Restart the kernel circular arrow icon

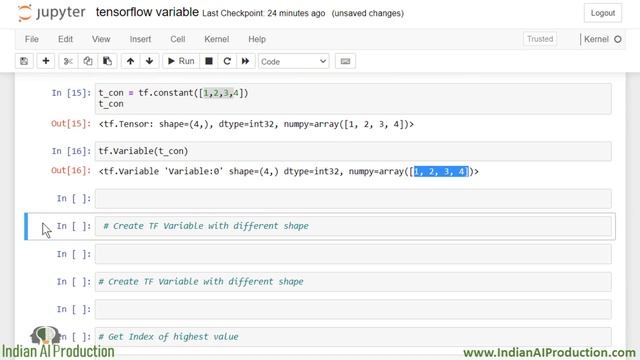(227, 61)
